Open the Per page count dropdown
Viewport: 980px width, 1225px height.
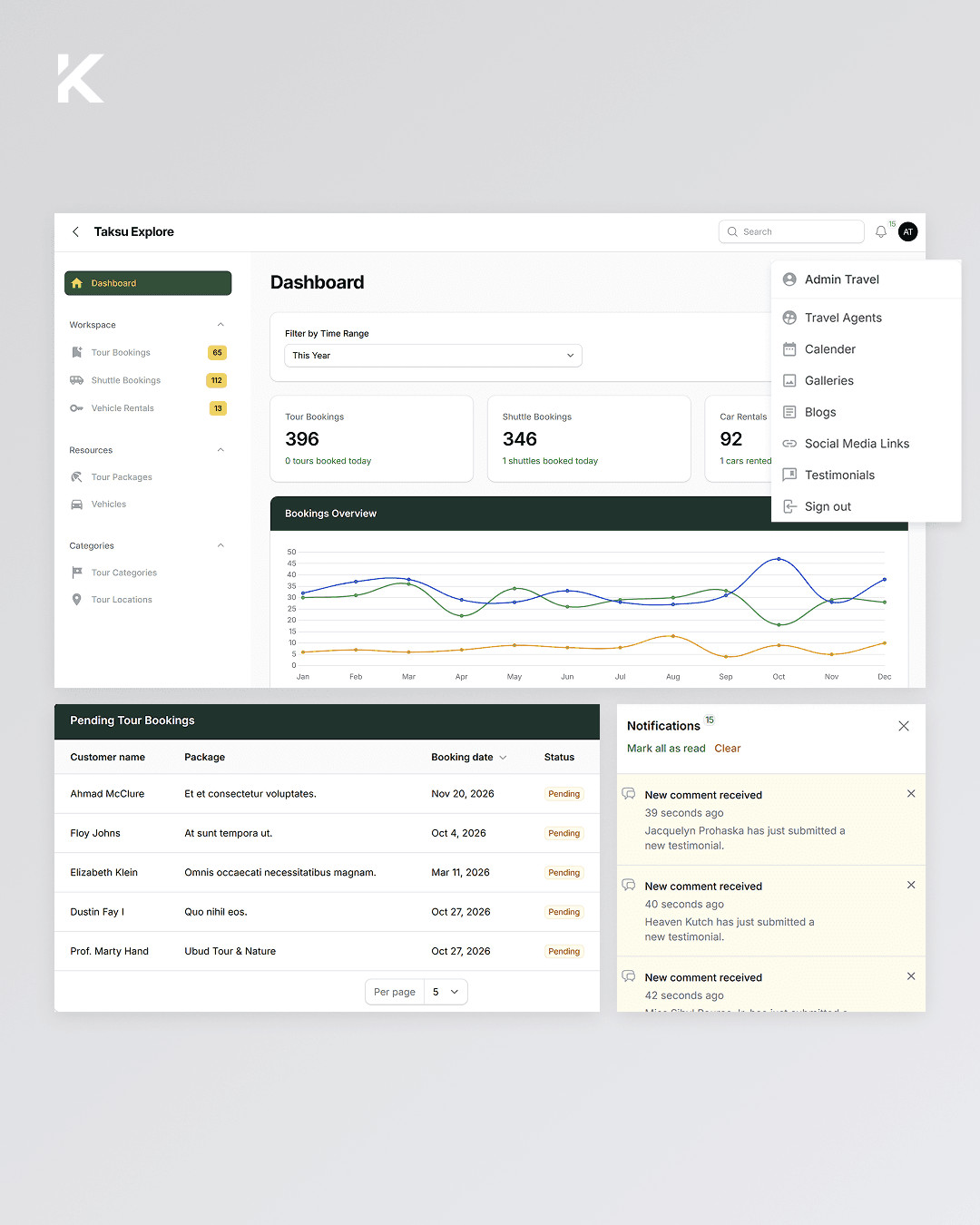pos(446,992)
